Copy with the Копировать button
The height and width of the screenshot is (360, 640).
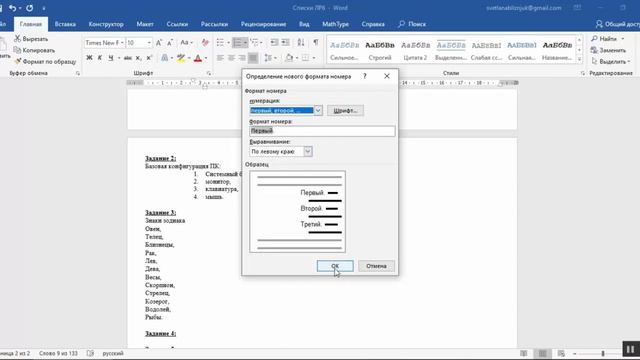[34, 50]
